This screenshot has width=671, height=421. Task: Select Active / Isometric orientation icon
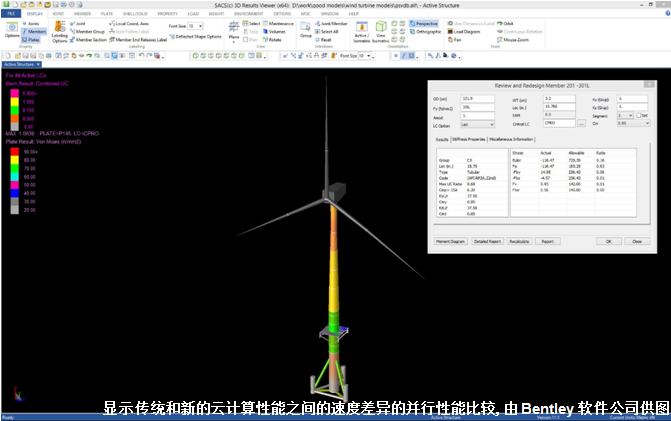point(362,32)
